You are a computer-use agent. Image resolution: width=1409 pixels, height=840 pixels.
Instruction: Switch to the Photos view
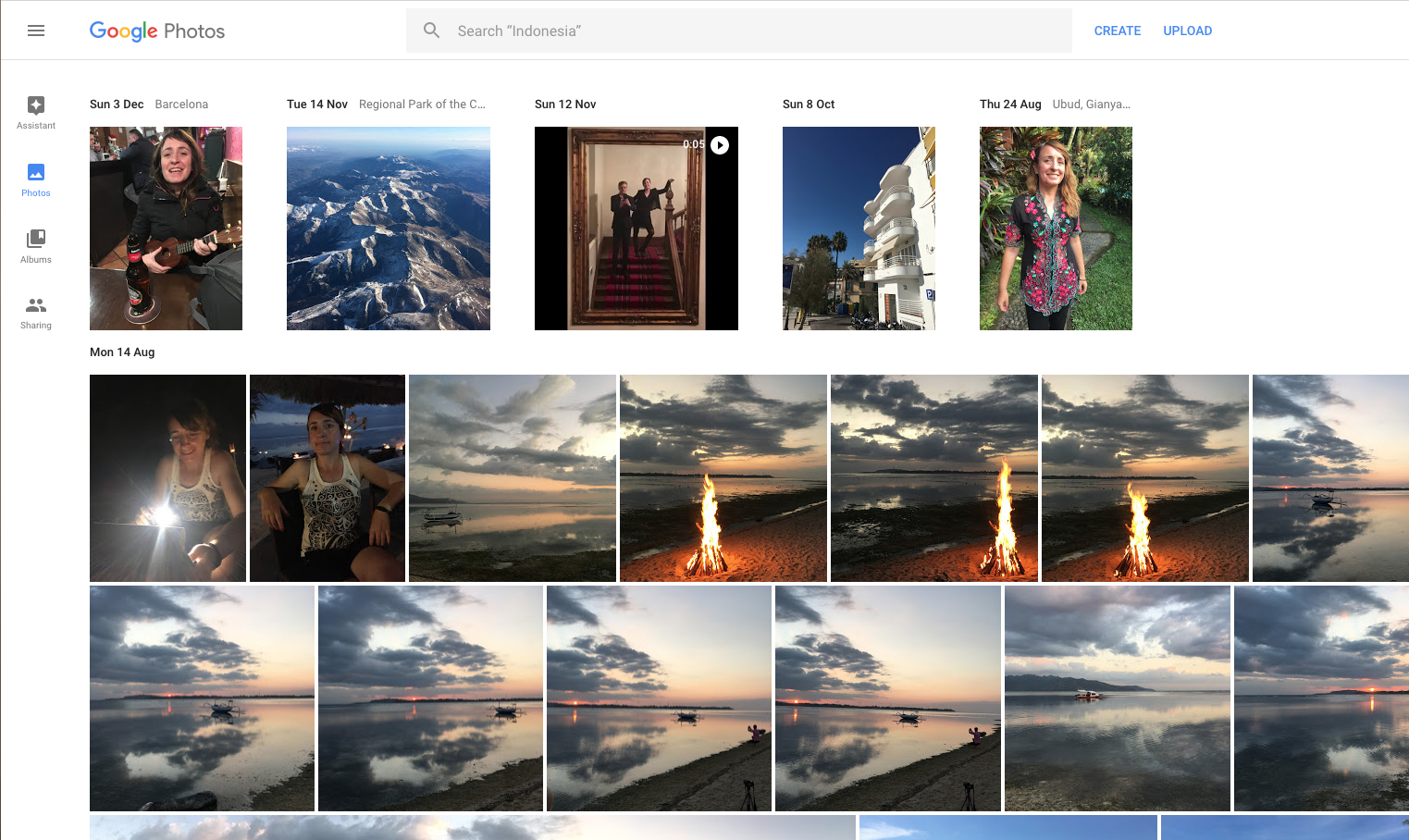coord(35,179)
